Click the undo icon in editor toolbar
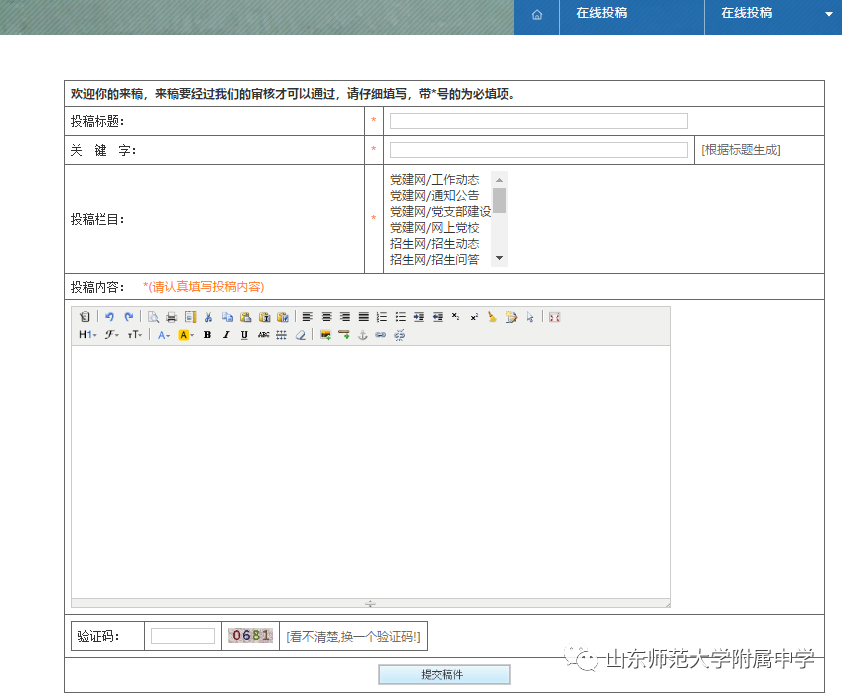Image resolution: width=842 pixels, height=696 pixels. 110,317
